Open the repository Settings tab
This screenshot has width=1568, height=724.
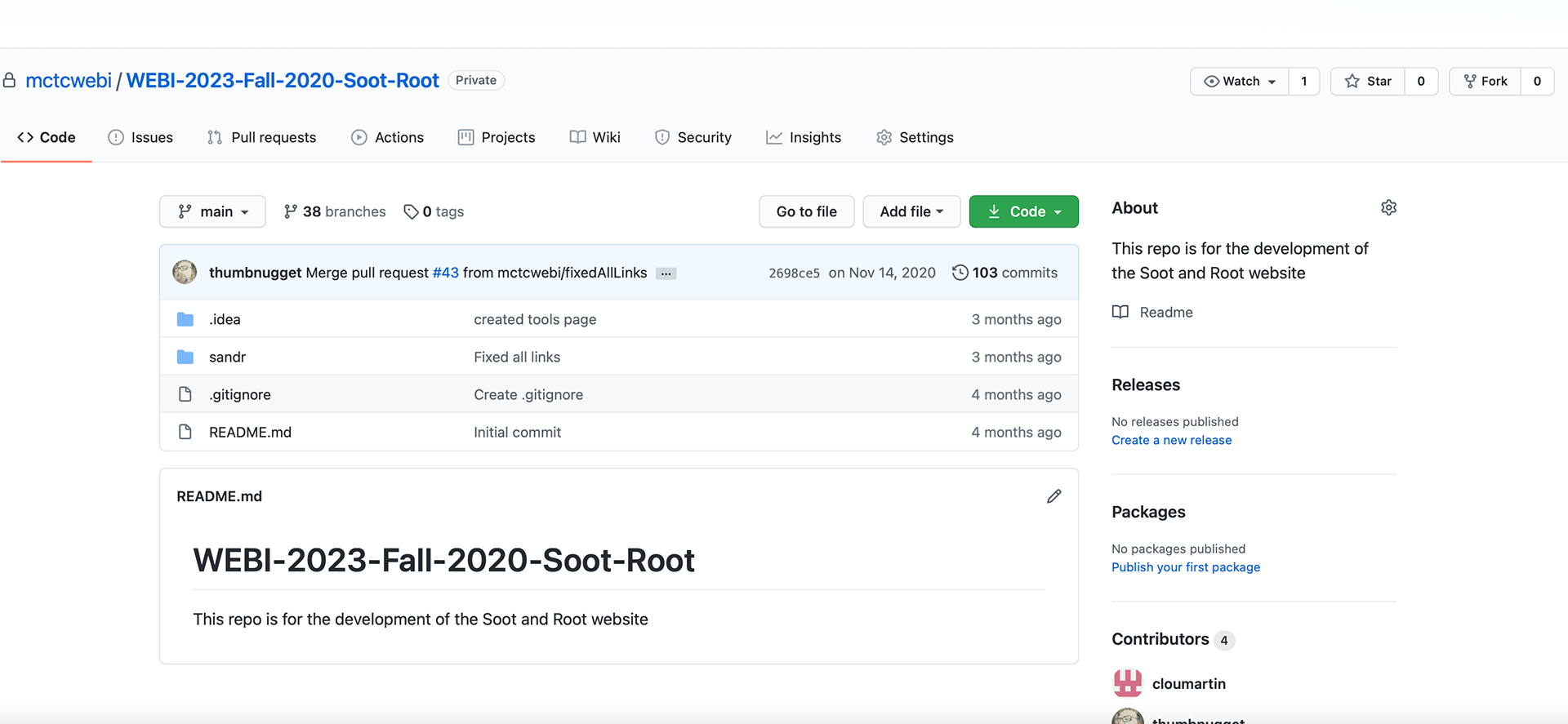(x=915, y=137)
